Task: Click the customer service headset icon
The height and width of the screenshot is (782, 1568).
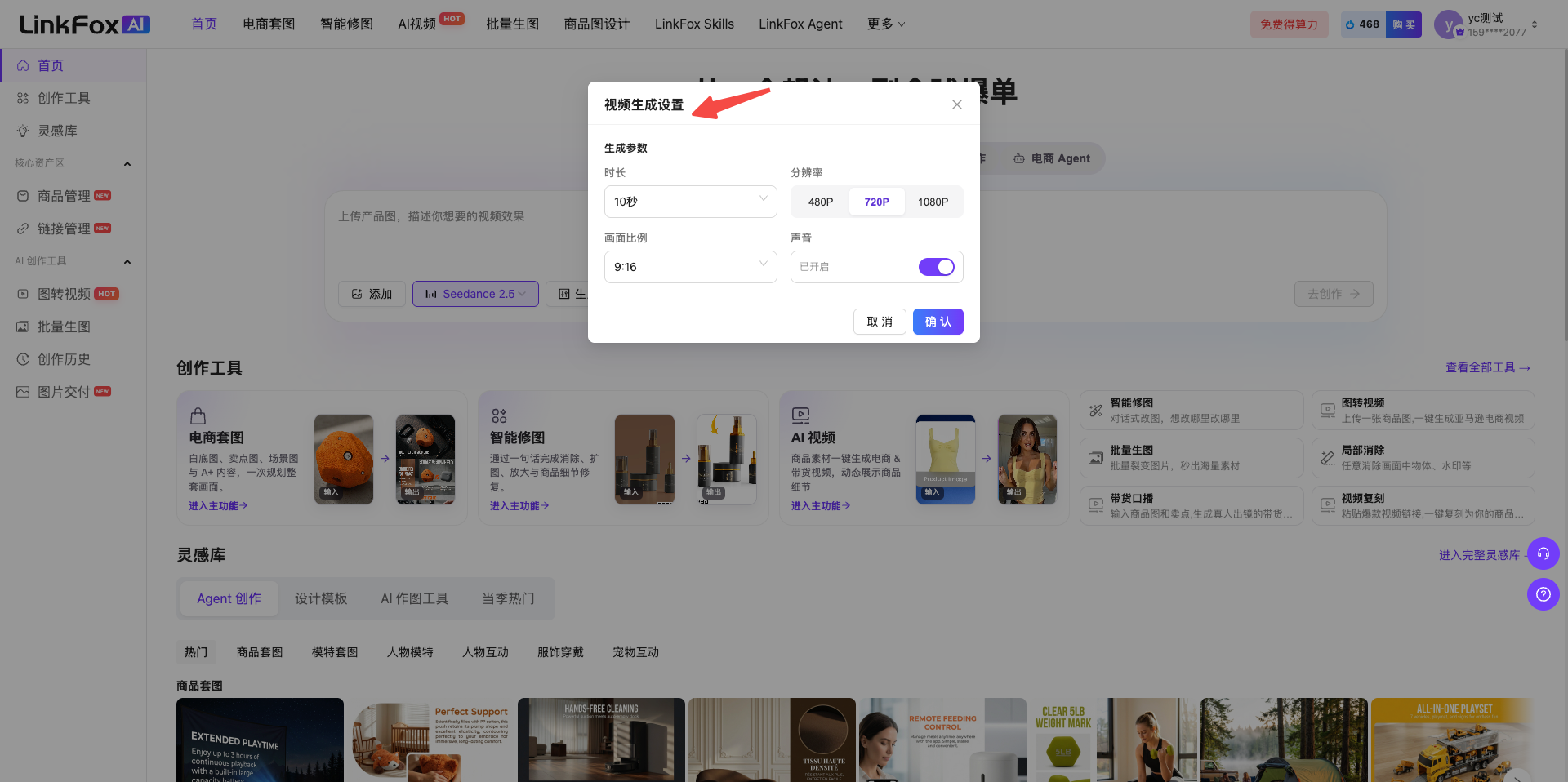Action: (1543, 553)
